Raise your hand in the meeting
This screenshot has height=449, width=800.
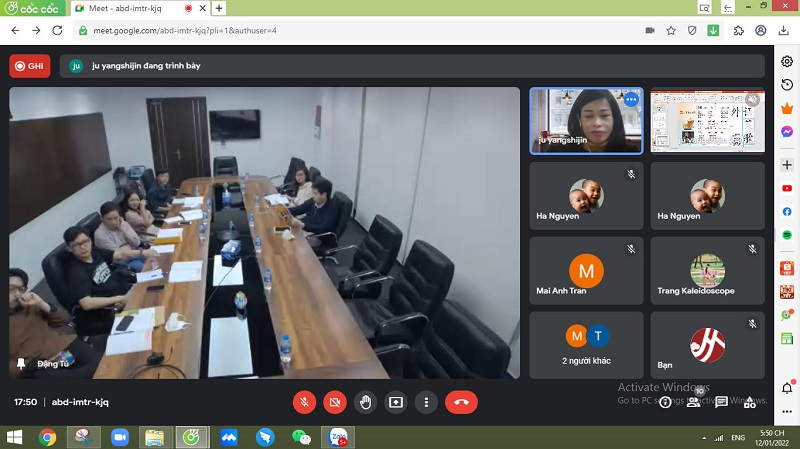[366, 402]
